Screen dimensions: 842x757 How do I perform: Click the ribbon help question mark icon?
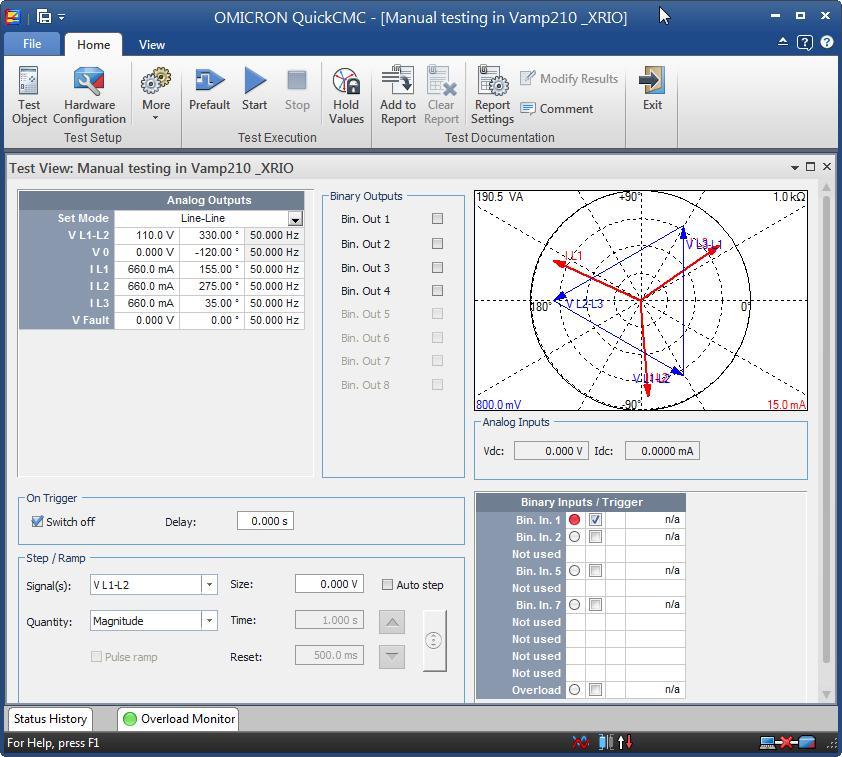pos(827,42)
